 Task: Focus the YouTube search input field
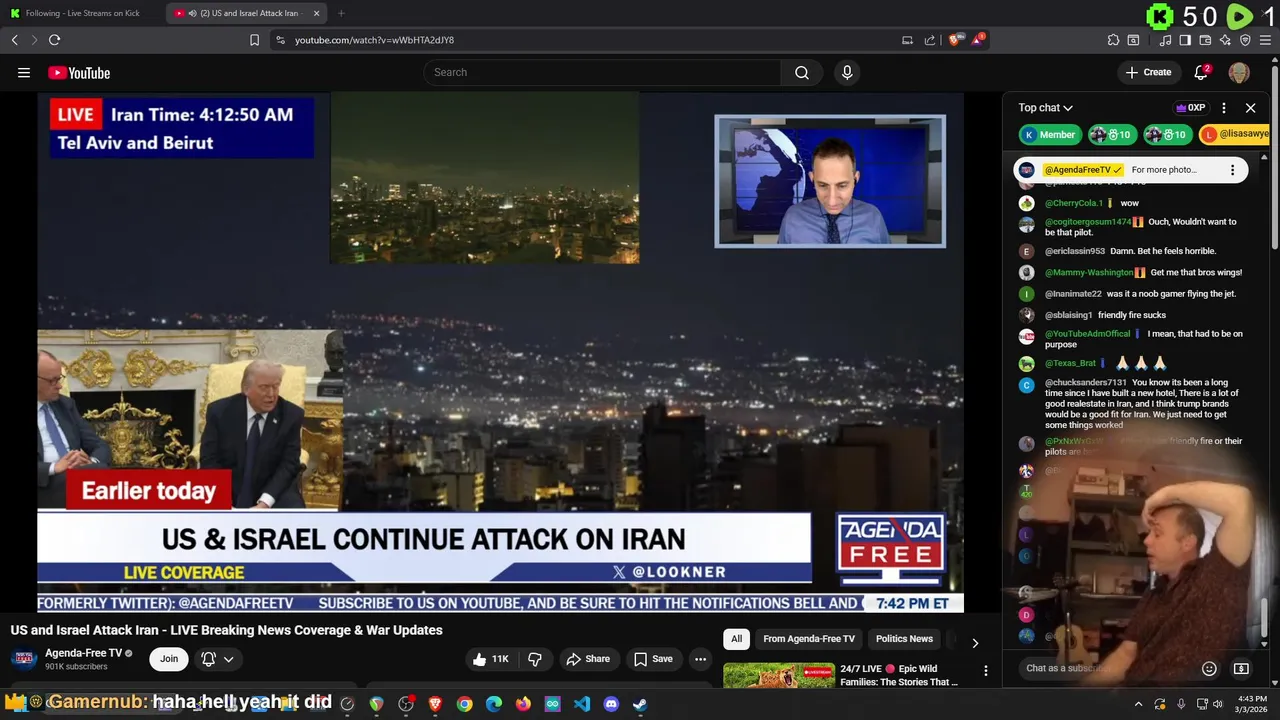[x=602, y=72]
